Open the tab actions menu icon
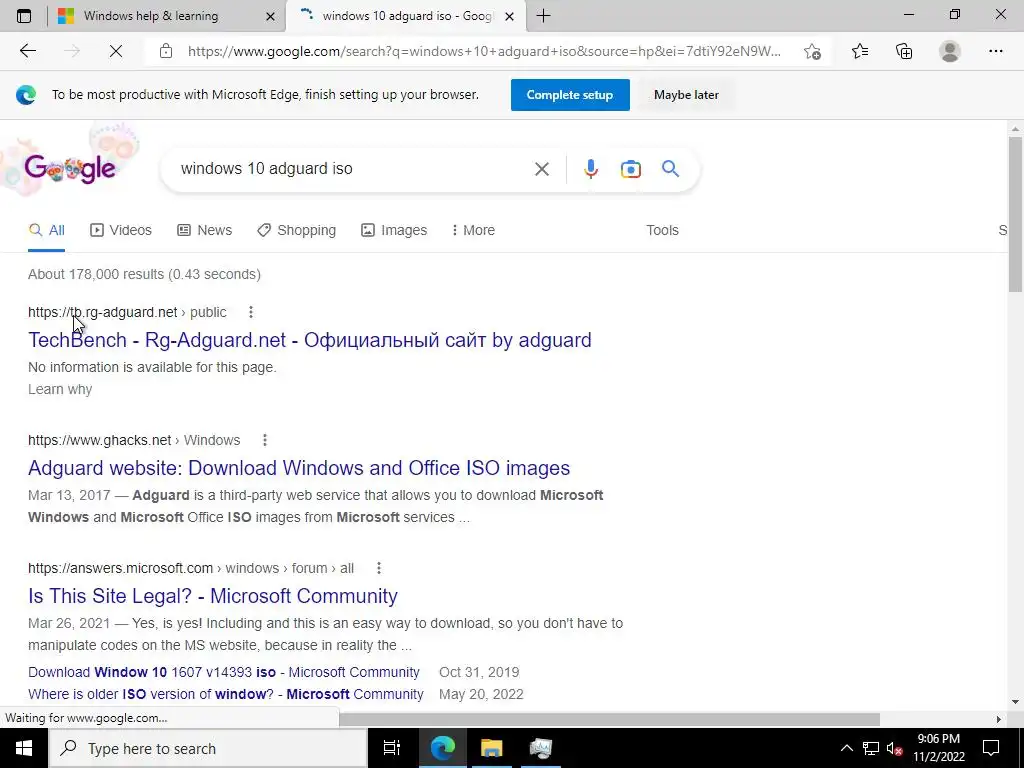This screenshot has width=1024, height=768. (24, 16)
